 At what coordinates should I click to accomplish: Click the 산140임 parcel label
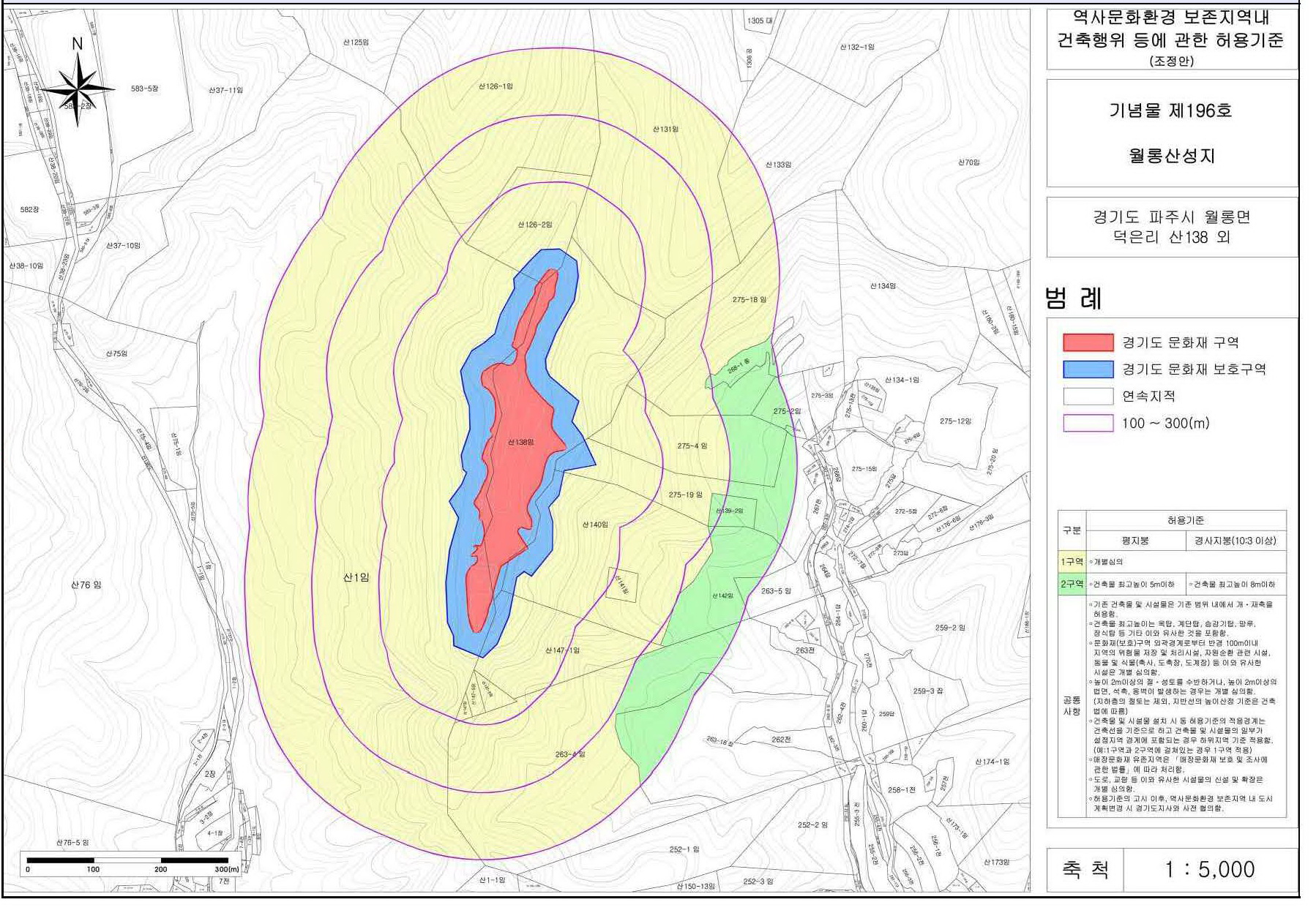[x=595, y=525]
